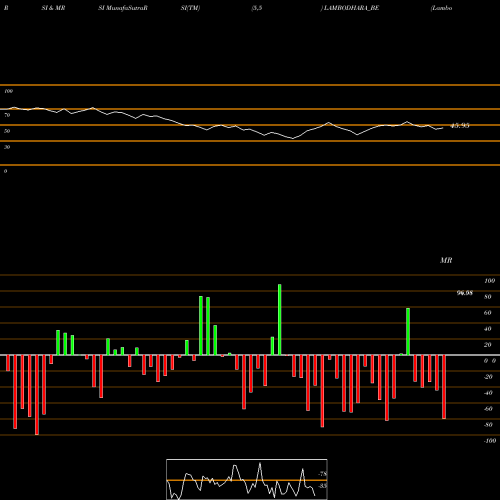This screenshot has width=500, height=500.
Task: Click the '40' label on MR axis
Action: pyautogui.click(x=488, y=329)
